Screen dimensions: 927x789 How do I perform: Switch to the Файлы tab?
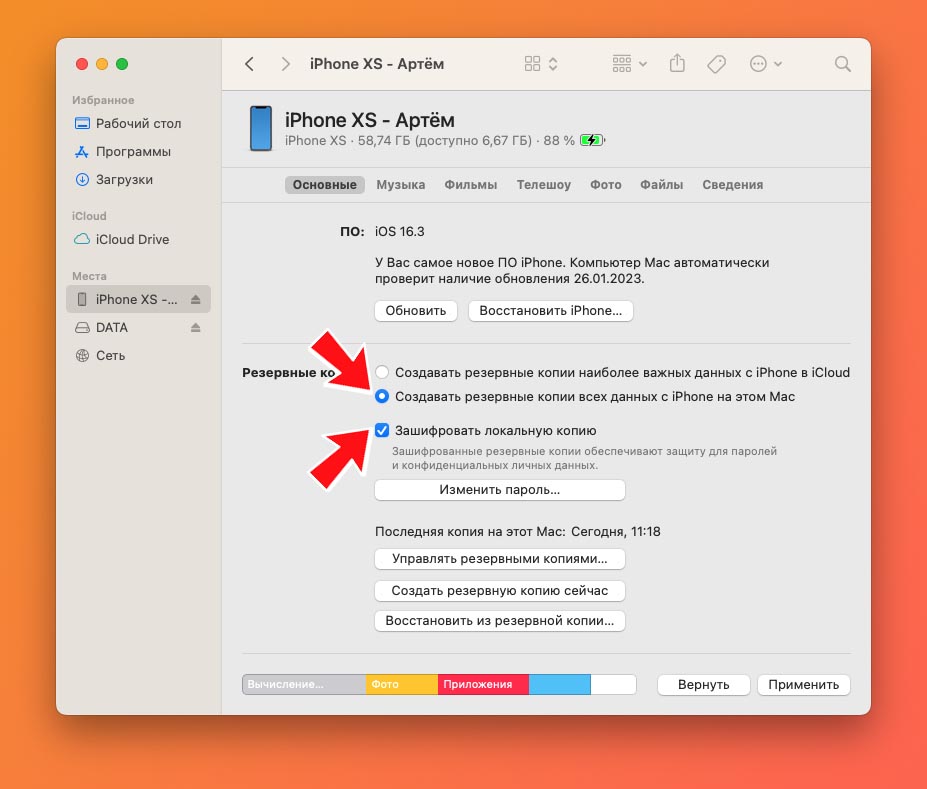(662, 185)
